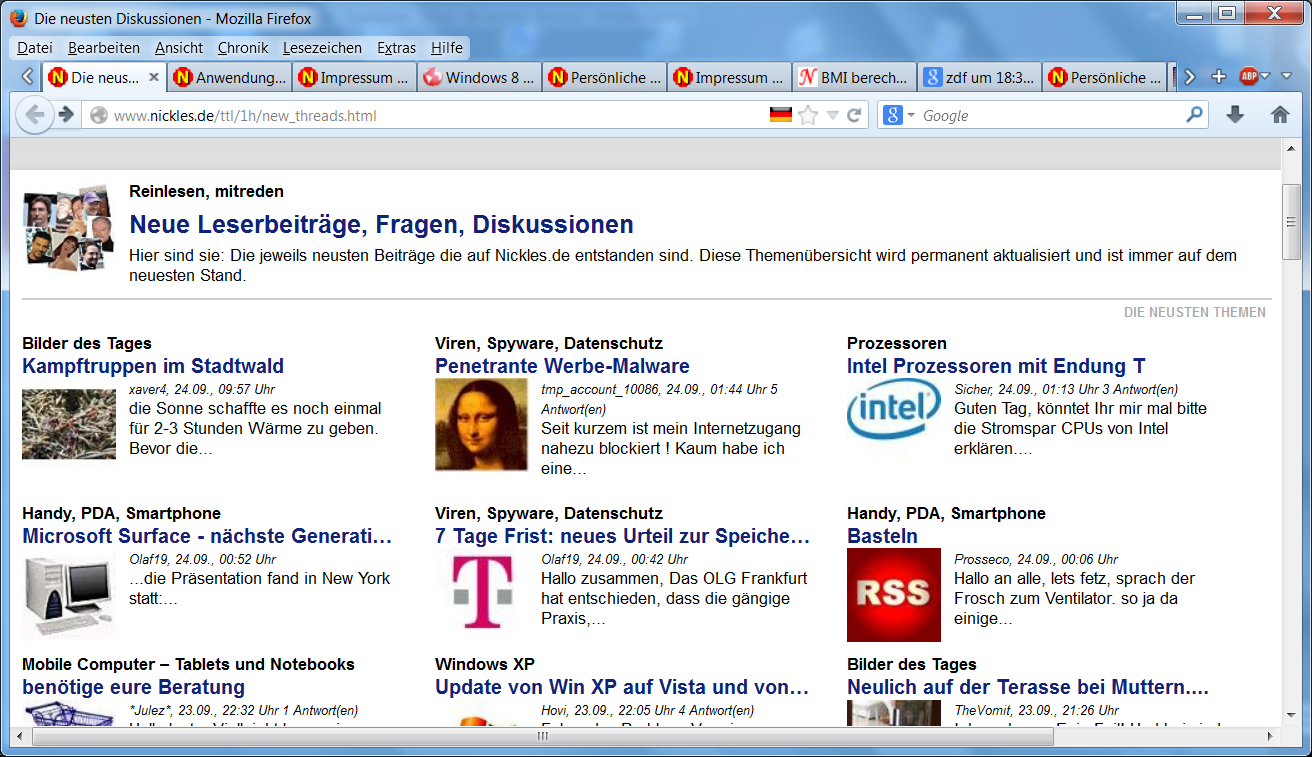Open the Telekom T logo thumbnail
Screen dimensions: 1312x757
481,594
